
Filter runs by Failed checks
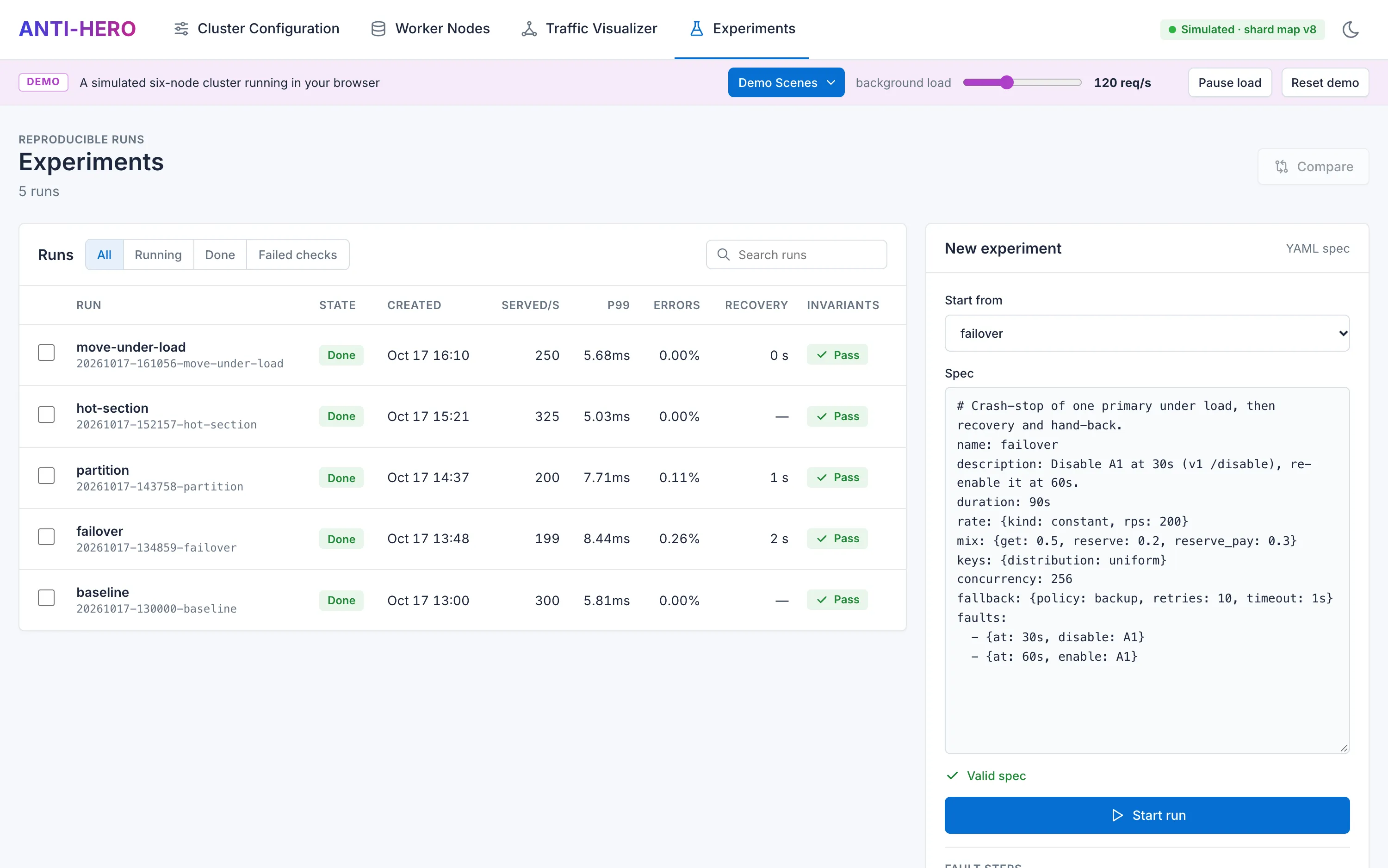point(297,254)
